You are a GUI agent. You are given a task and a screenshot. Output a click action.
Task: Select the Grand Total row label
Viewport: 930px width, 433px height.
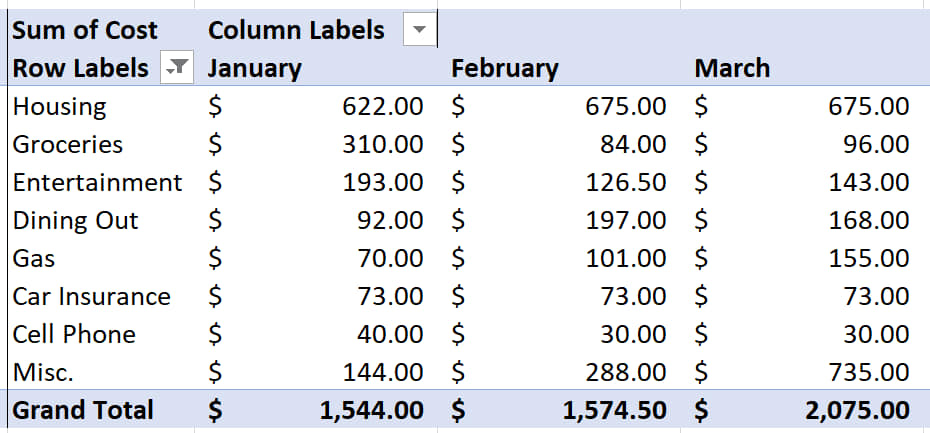click(83, 410)
